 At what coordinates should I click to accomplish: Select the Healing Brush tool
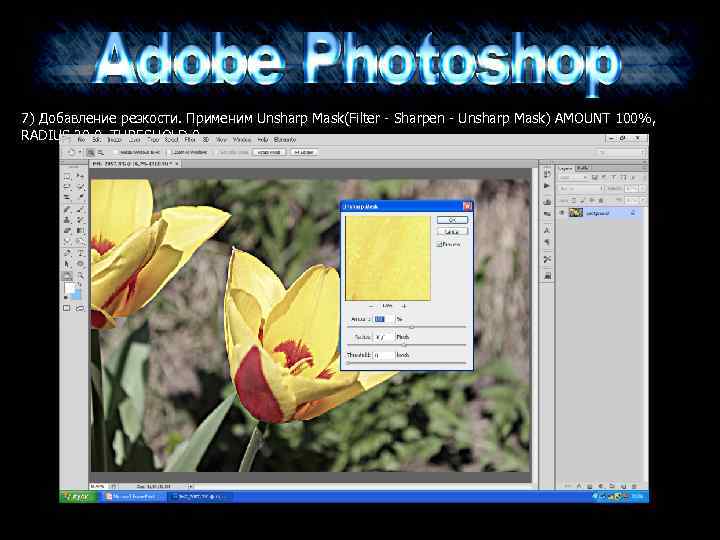[68, 209]
